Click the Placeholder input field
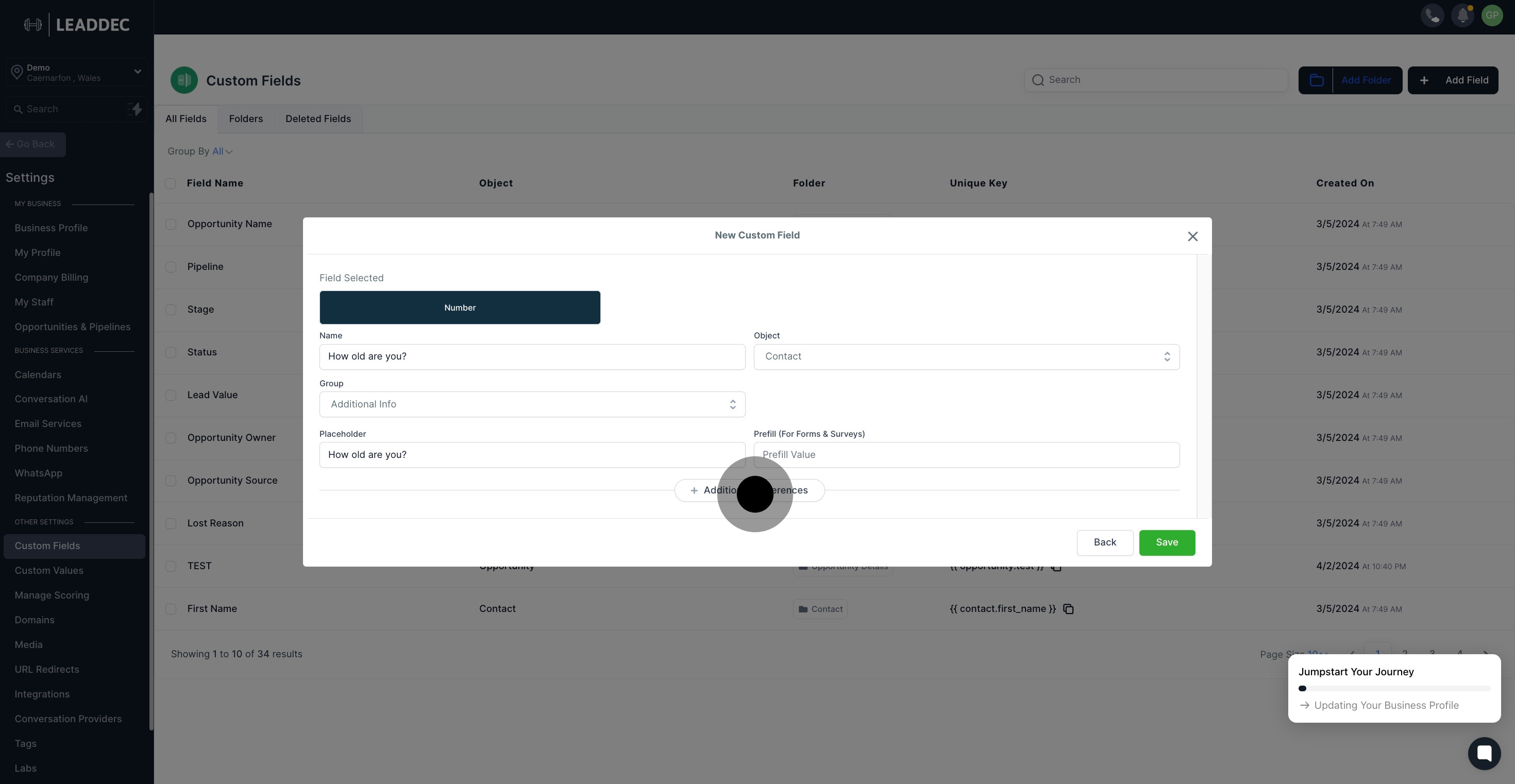The width and height of the screenshot is (1515, 784). [532, 455]
